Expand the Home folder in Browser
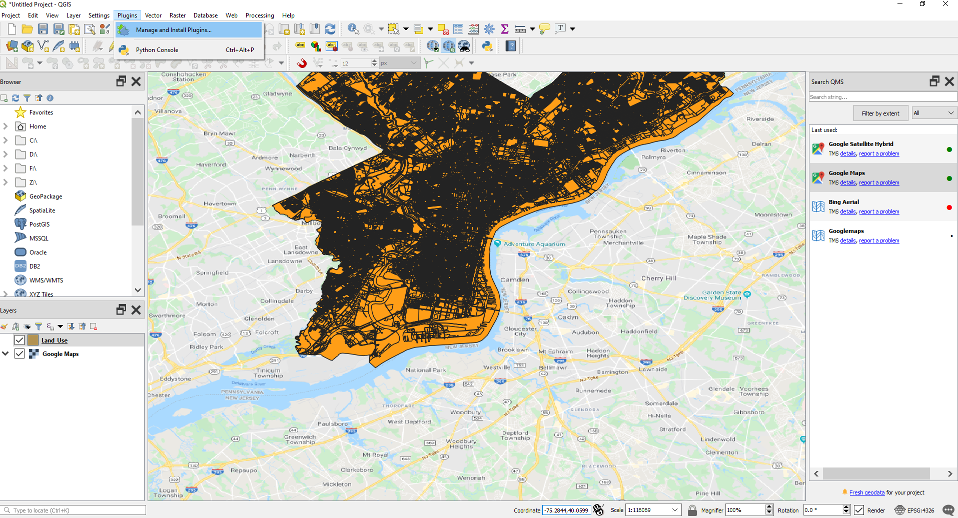This screenshot has height=518, width=958. point(6,126)
